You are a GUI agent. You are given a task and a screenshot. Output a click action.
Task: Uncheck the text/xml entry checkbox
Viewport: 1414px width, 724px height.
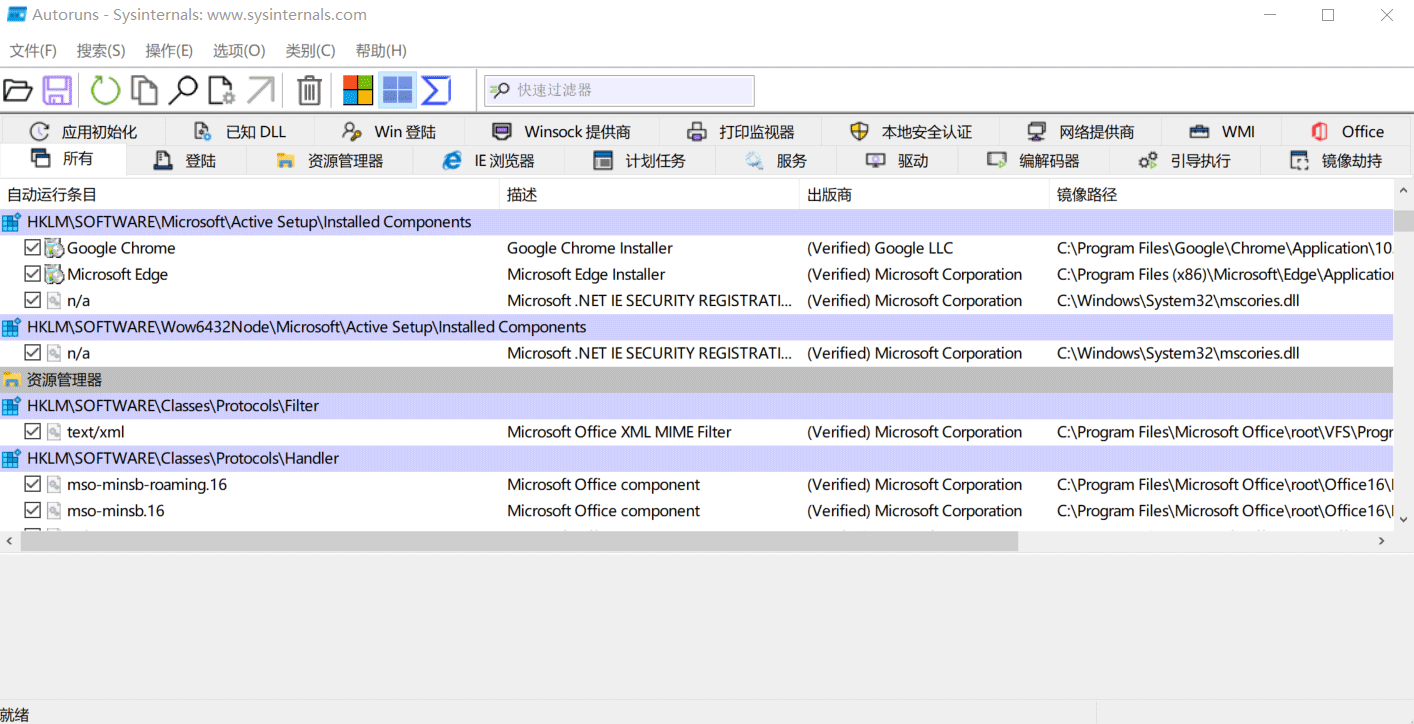pyautogui.click(x=32, y=432)
